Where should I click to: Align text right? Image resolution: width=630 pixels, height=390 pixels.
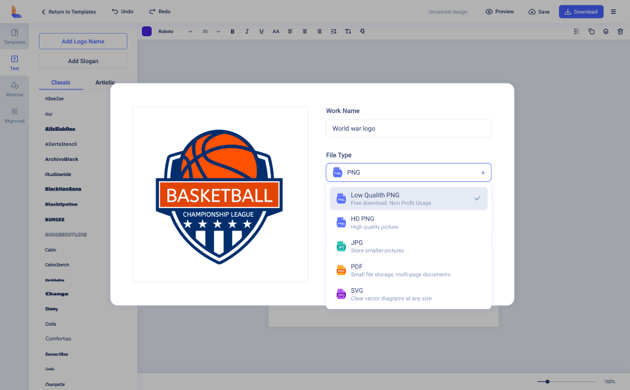319,31
